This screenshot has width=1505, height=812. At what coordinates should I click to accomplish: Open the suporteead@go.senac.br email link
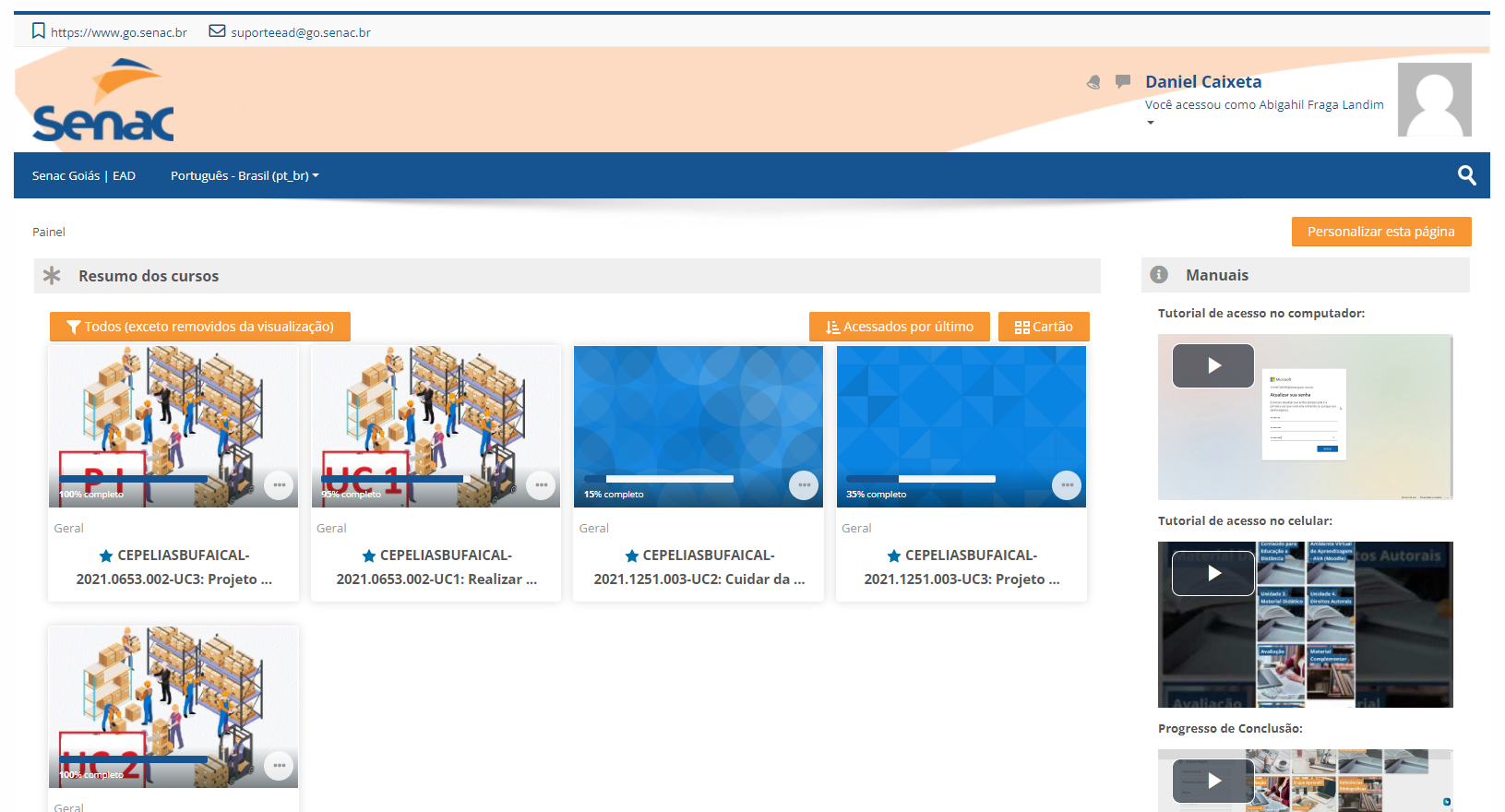tap(301, 32)
